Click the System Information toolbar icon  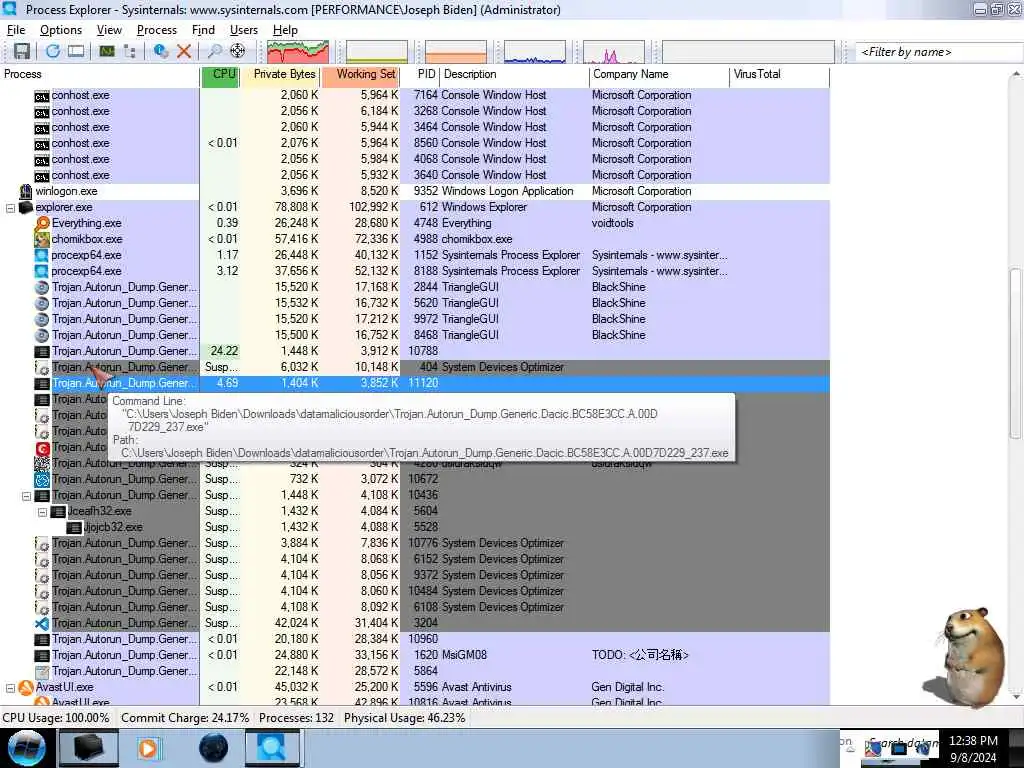(x=106, y=51)
